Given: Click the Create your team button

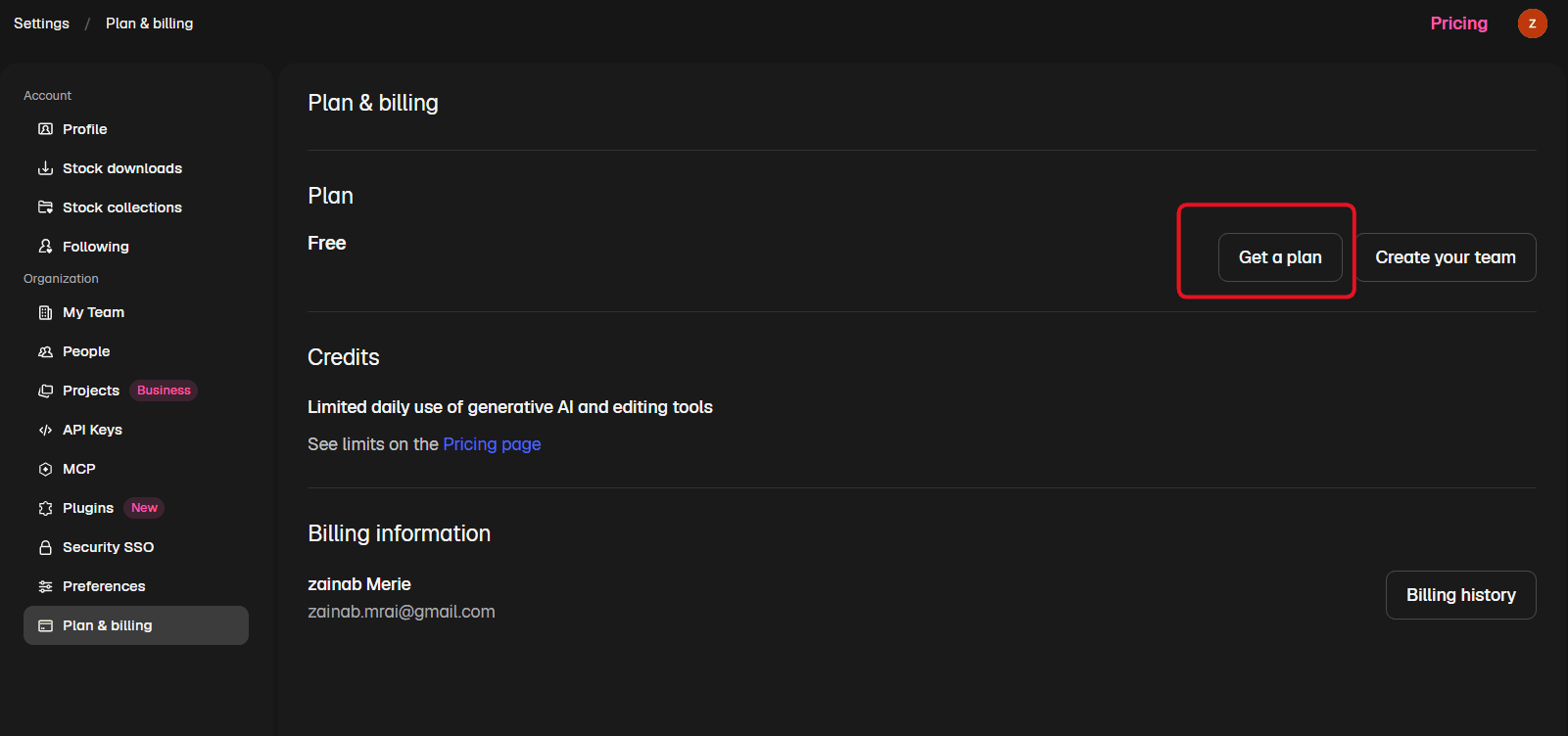Looking at the screenshot, I should 1446,257.
